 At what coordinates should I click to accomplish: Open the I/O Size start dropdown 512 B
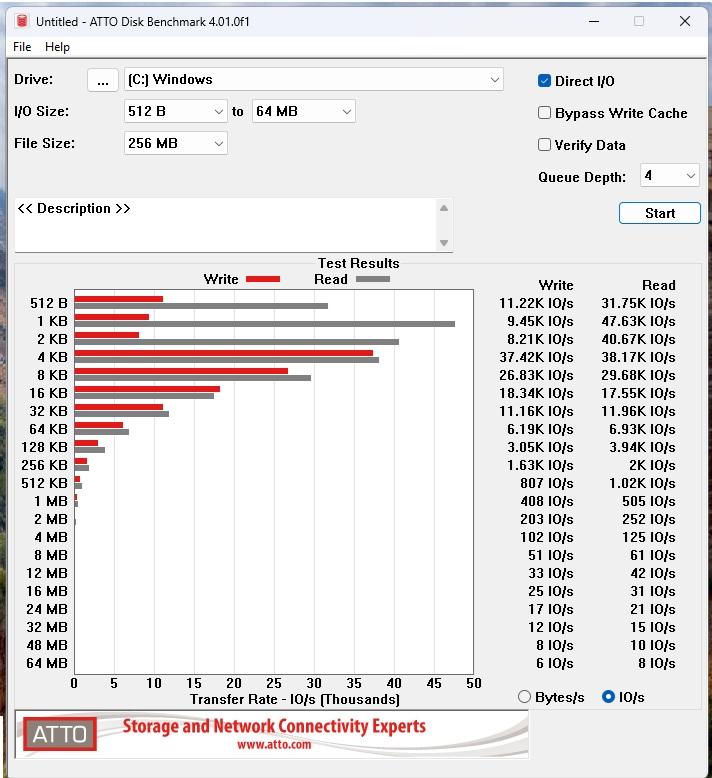click(176, 111)
